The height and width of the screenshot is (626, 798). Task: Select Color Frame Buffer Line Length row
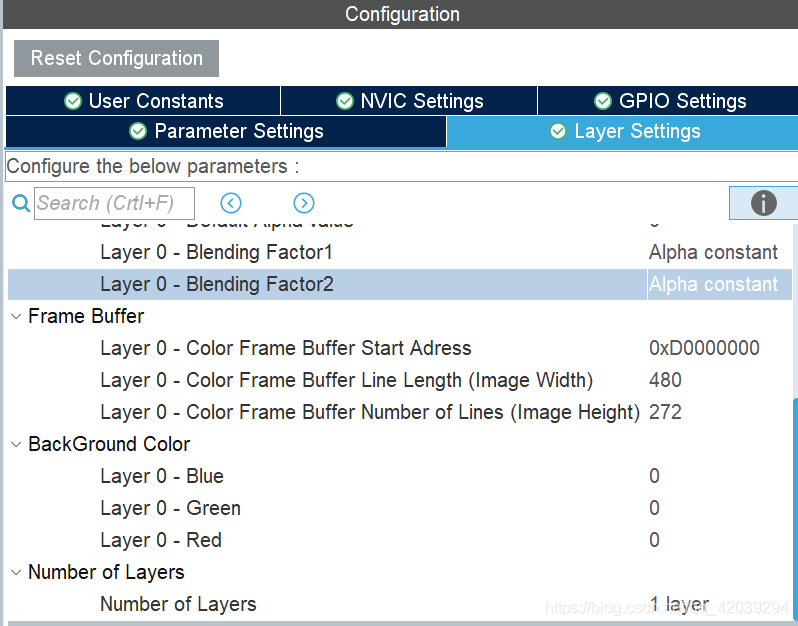click(x=400, y=380)
